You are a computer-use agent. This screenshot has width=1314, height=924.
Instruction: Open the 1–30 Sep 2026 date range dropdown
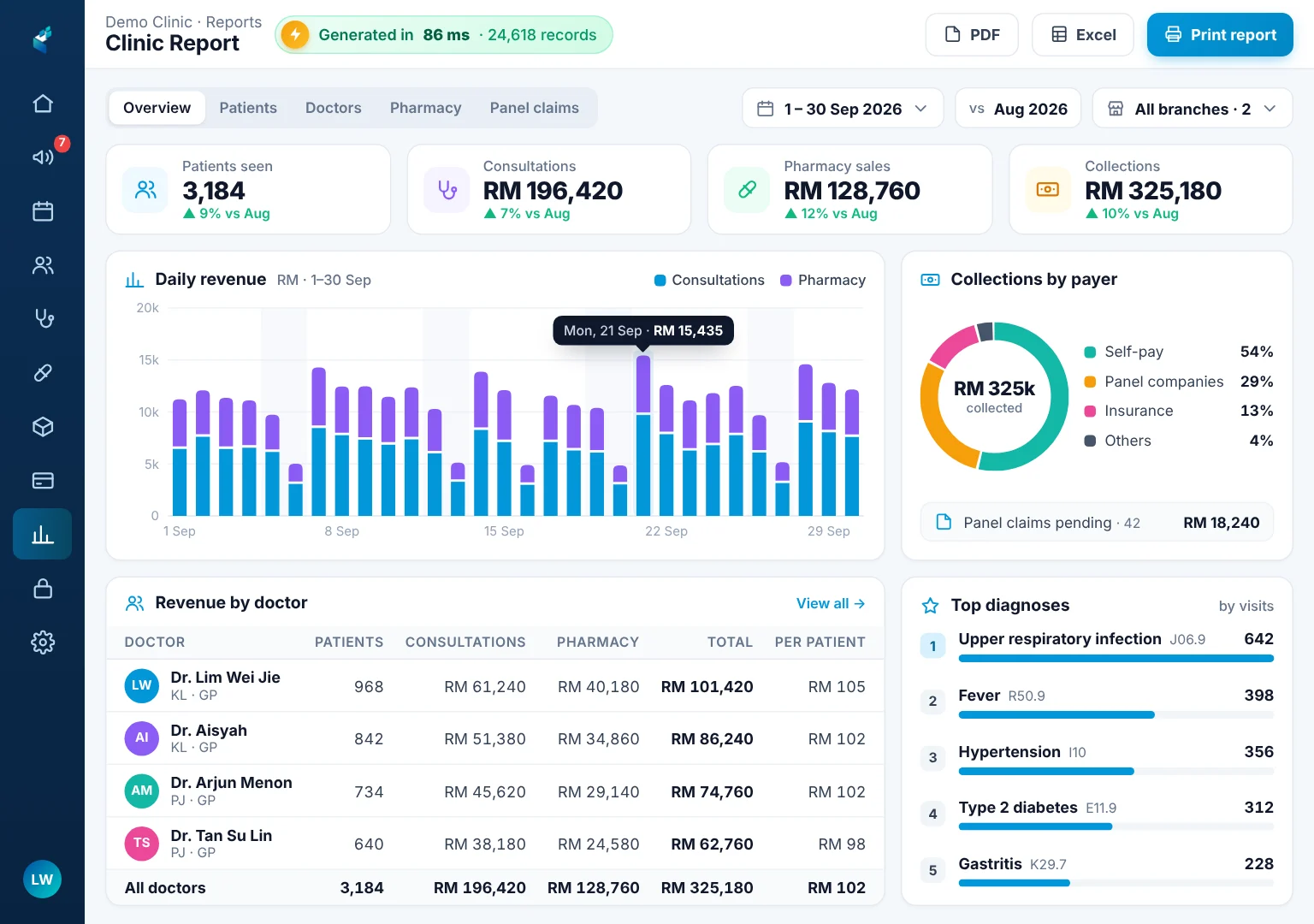pos(843,109)
